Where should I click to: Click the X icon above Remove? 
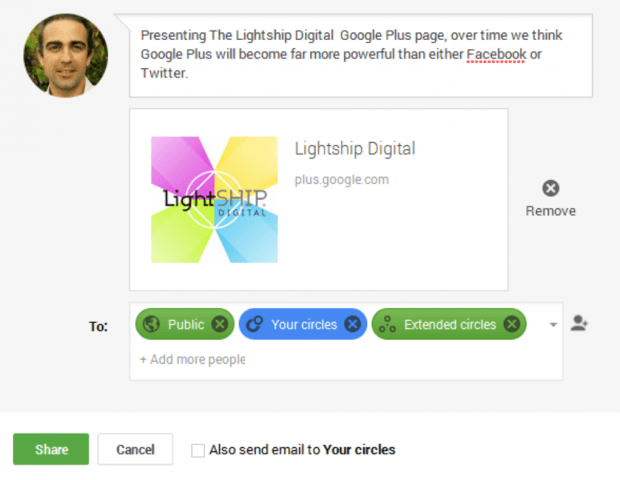tap(551, 188)
